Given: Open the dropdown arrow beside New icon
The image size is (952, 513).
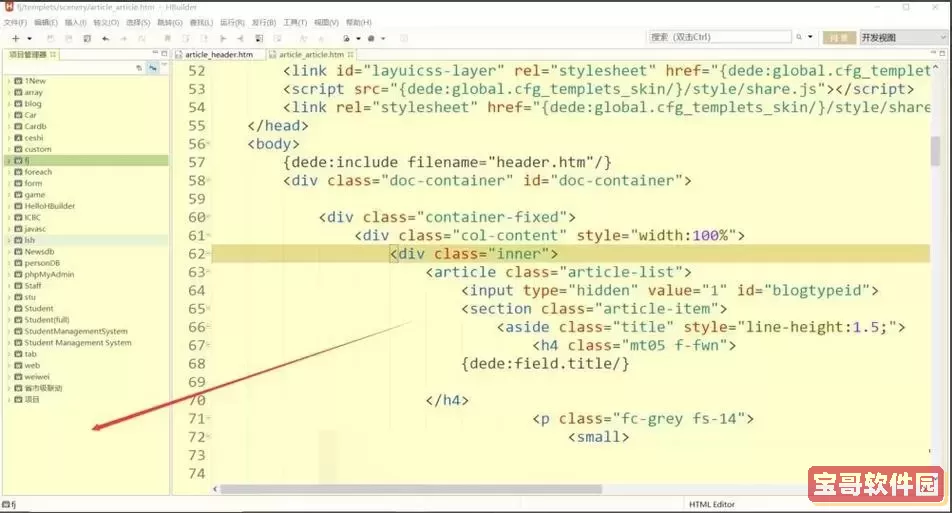Looking at the screenshot, I should coord(29,38).
